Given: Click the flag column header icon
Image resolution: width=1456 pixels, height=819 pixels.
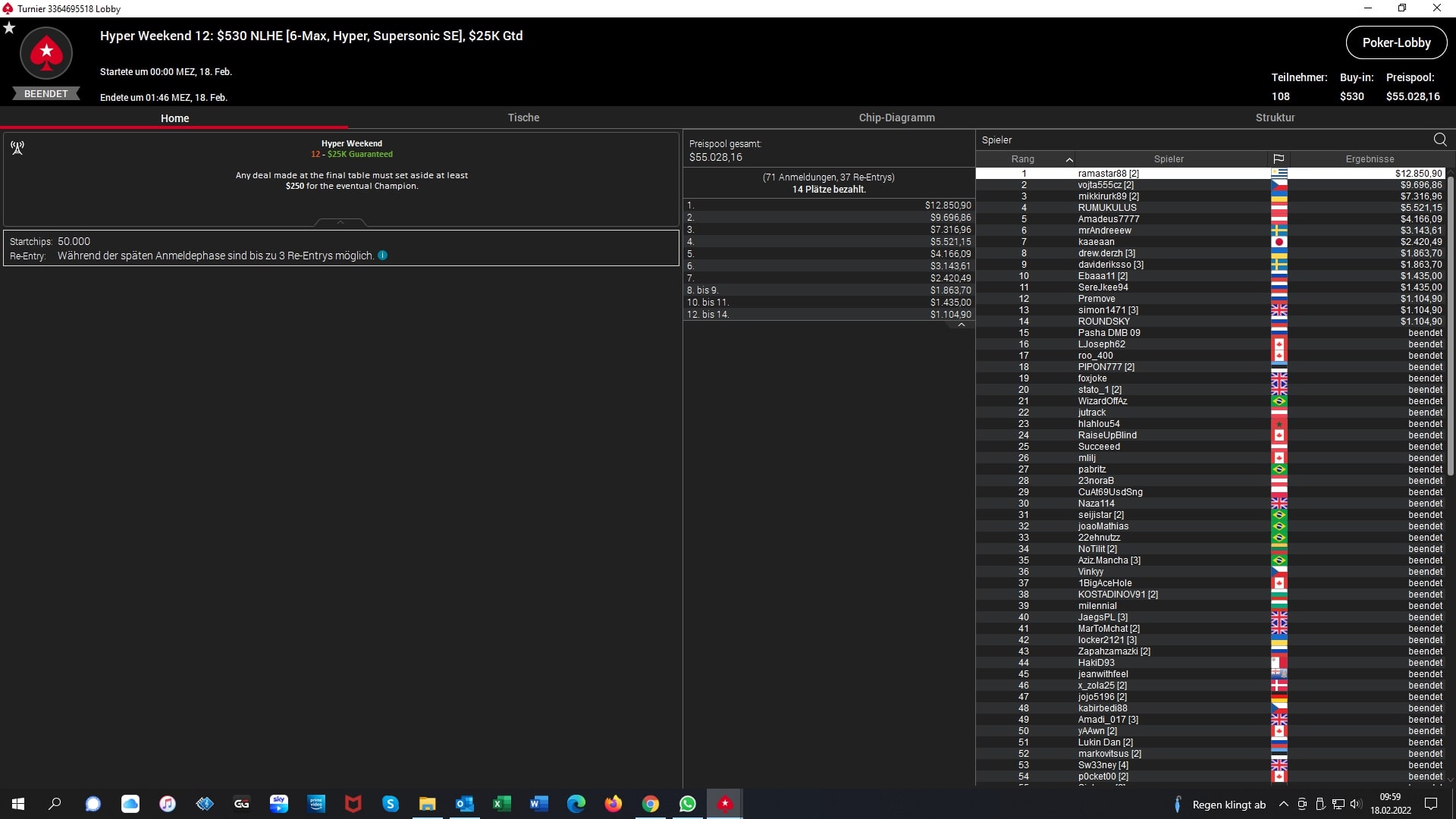Looking at the screenshot, I should (x=1279, y=159).
